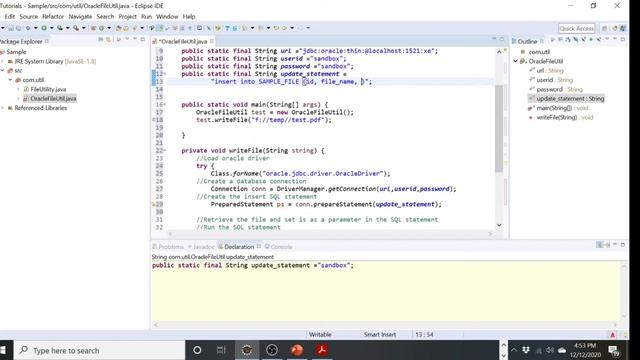The width and height of the screenshot is (640, 360).
Task: Open the Package Explorer View Menu dropdown
Action: [127, 40]
